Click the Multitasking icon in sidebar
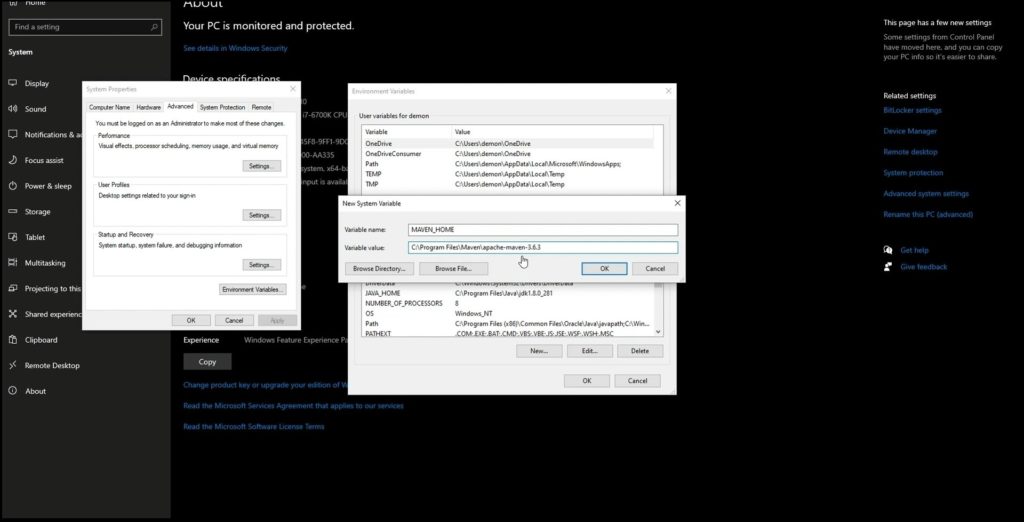Image resolution: width=1024 pixels, height=522 pixels. coord(12,263)
